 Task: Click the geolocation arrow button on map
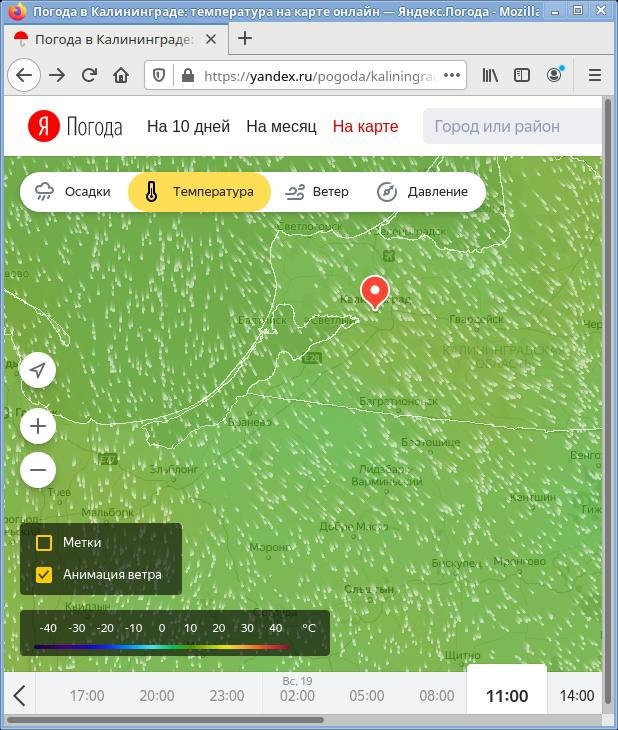tap(38, 370)
